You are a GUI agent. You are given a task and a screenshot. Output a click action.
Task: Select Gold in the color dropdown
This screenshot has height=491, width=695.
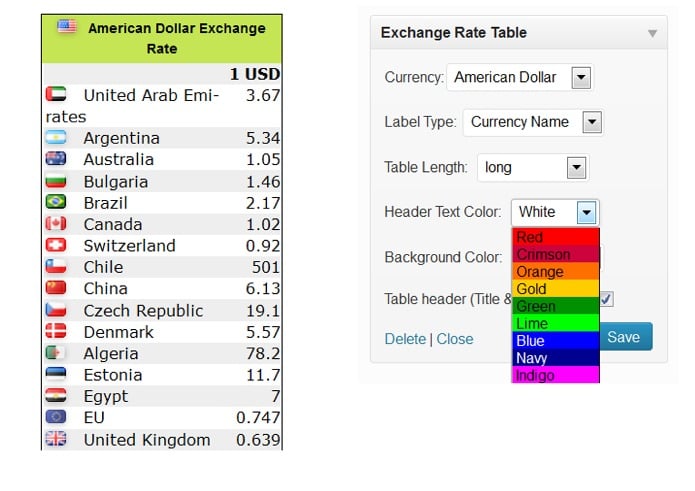click(556, 289)
